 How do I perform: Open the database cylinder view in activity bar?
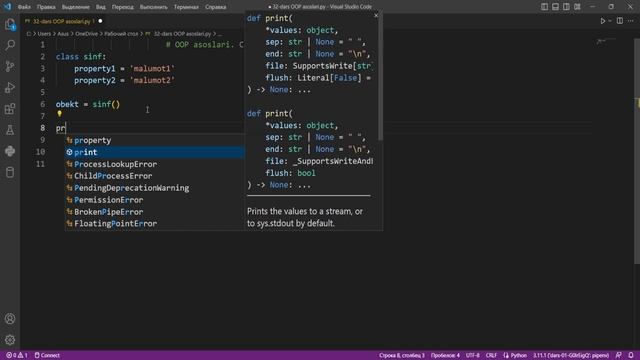[10, 172]
